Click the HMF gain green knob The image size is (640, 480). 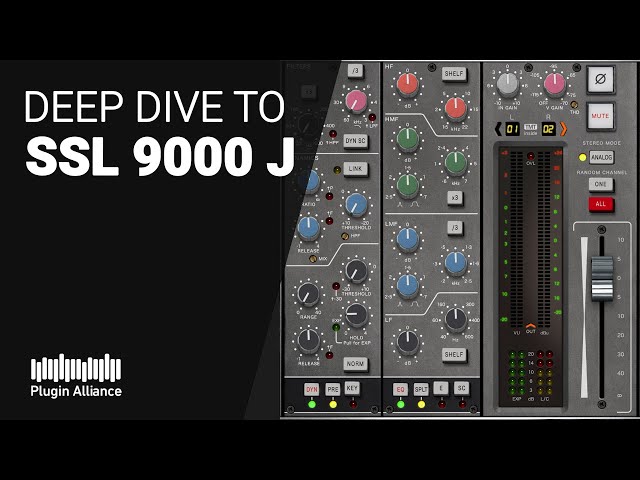[408, 139]
